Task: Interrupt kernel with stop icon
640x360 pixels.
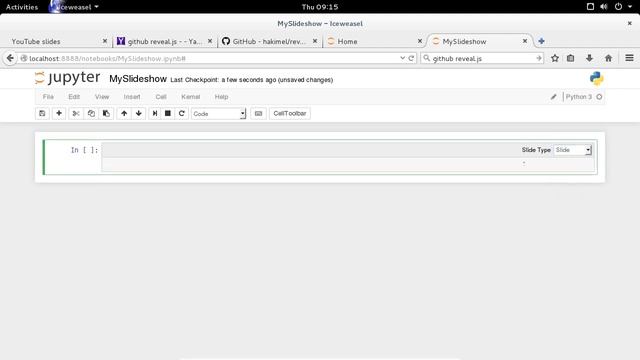Action: (x=168, y=113)
